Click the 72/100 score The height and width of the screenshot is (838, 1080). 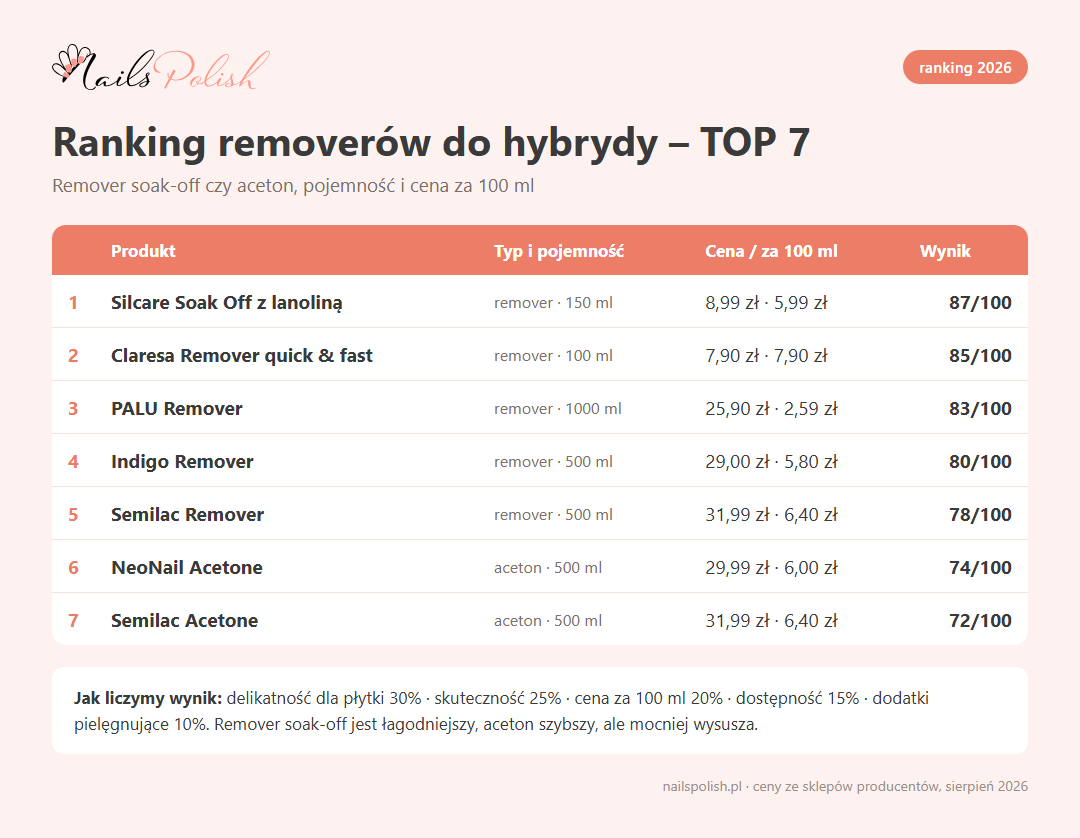click(980, 620)
